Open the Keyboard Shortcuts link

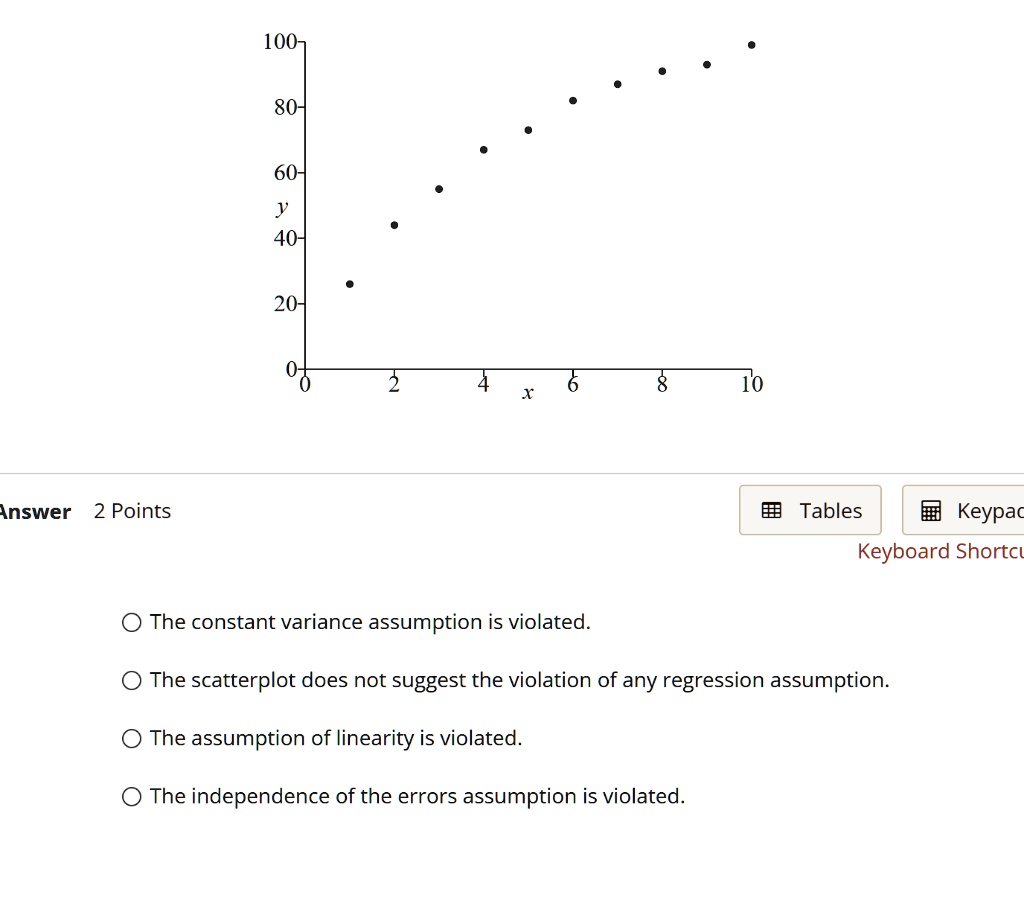click(x=939, y=551)
